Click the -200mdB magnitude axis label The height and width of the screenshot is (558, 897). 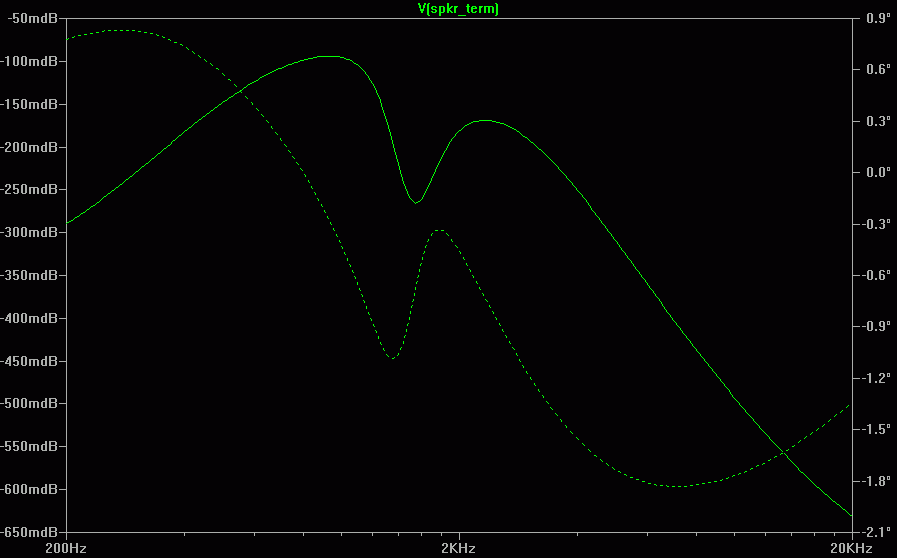pos(30,147)
